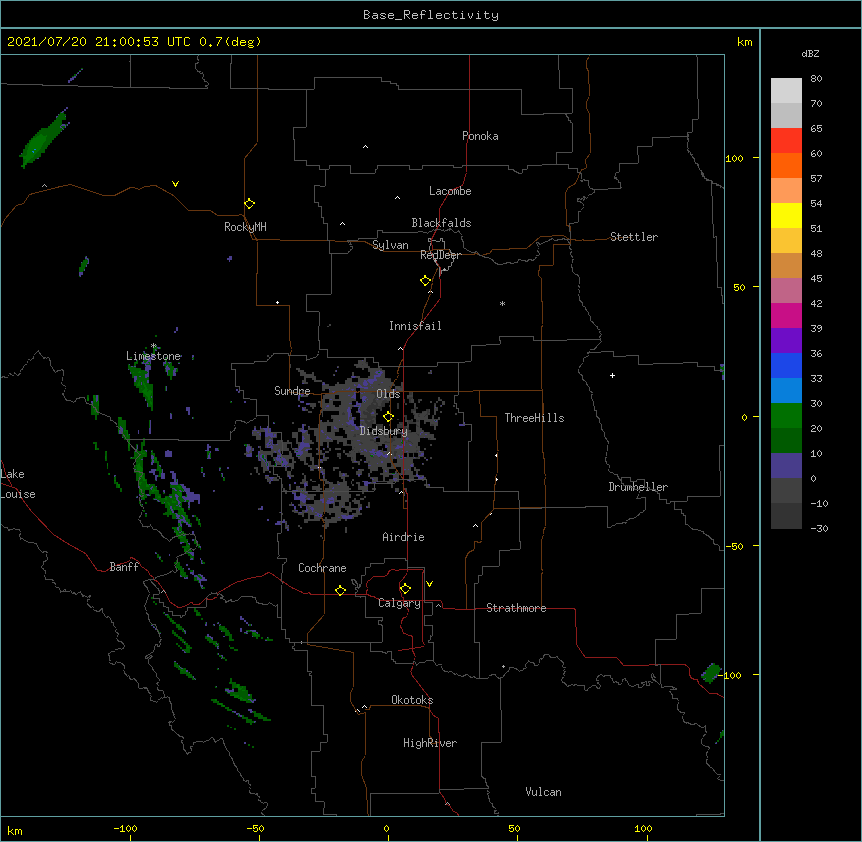The width and height of the screenshot is (862, 842).
Task: Click the Cochrane label
Action: click(x=322, y=568)
